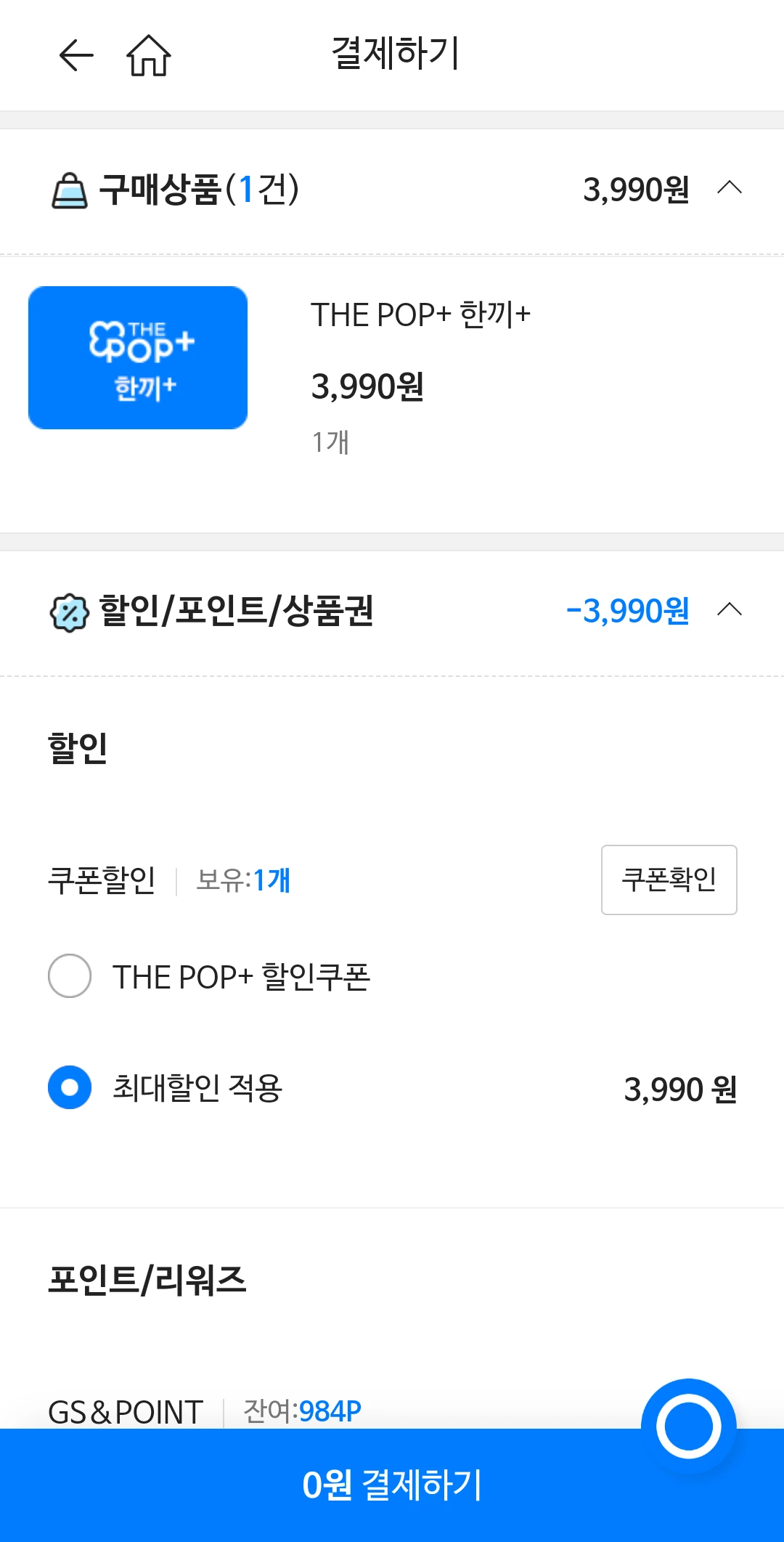Tap the 구매상품(1건) section header
The image size is (784, 1542).
[x=199, y=190]
